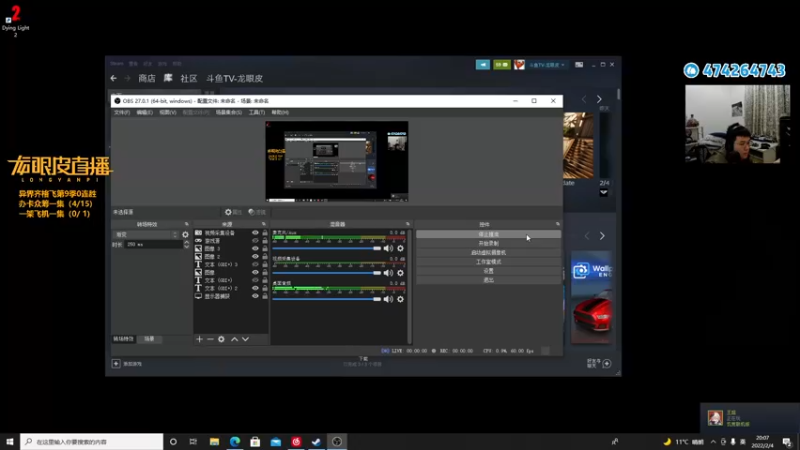Open OBS View menu
Image resolution: width=800 pixels, height=450 pixels.
pos(168,112)
